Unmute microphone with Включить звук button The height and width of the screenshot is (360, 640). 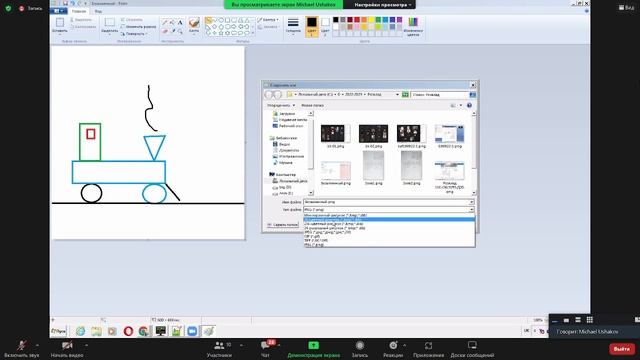pyautogui.click(x=22, y=349)
